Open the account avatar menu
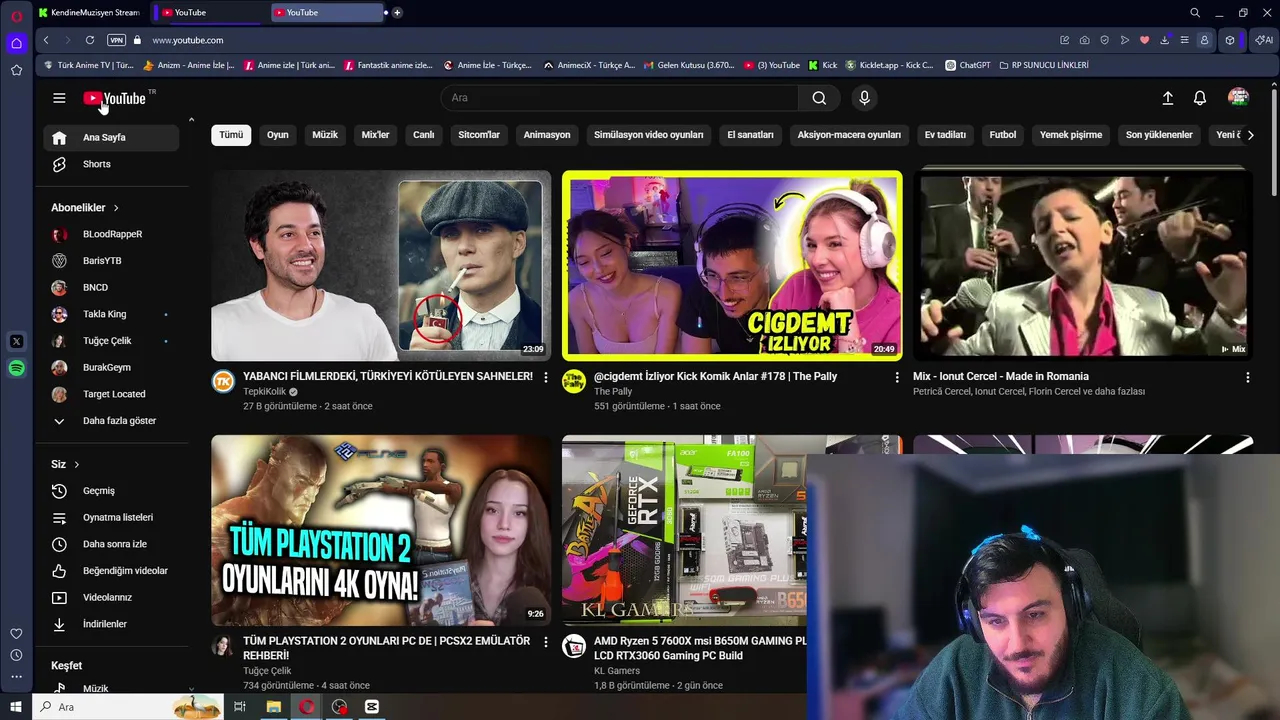Viewport: 1280px width, 720px height. click(x=1238, y=98)
